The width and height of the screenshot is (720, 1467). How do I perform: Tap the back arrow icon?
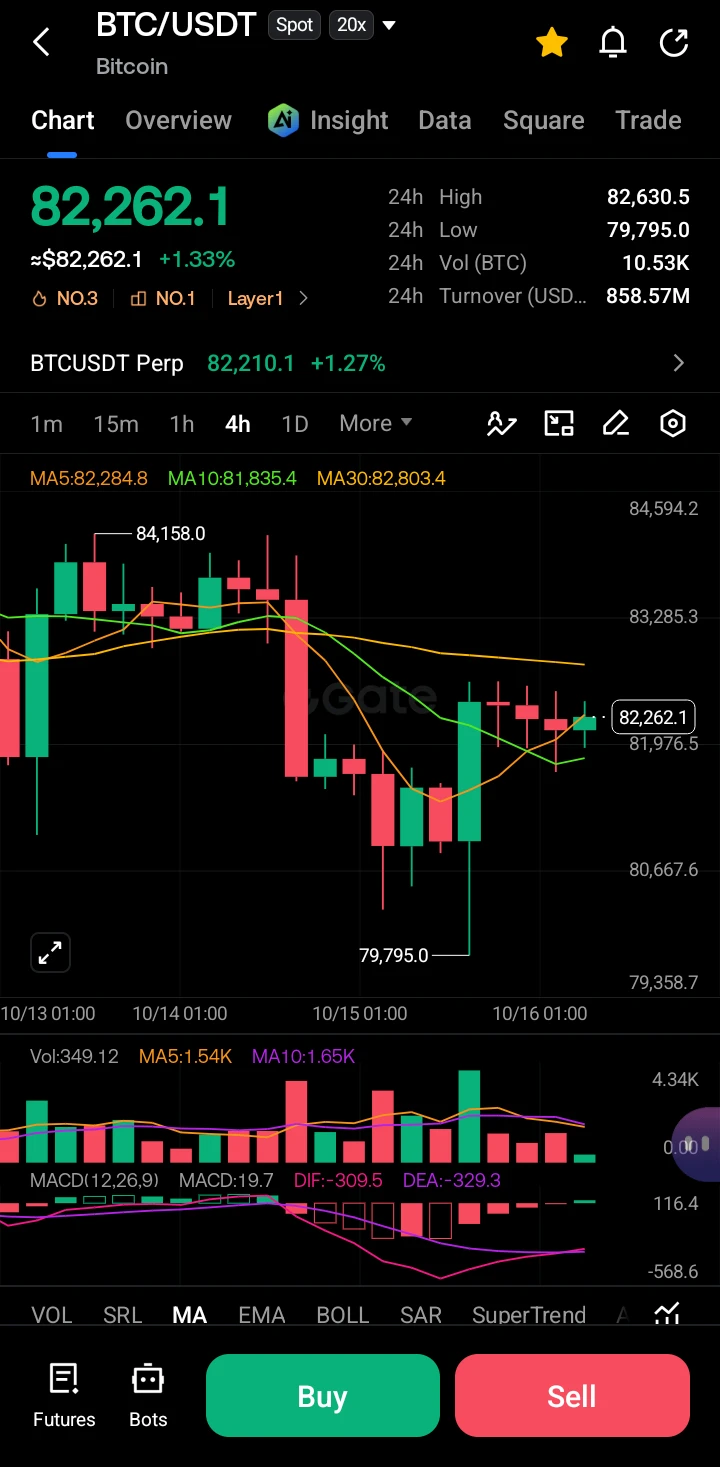click(41, 42)
